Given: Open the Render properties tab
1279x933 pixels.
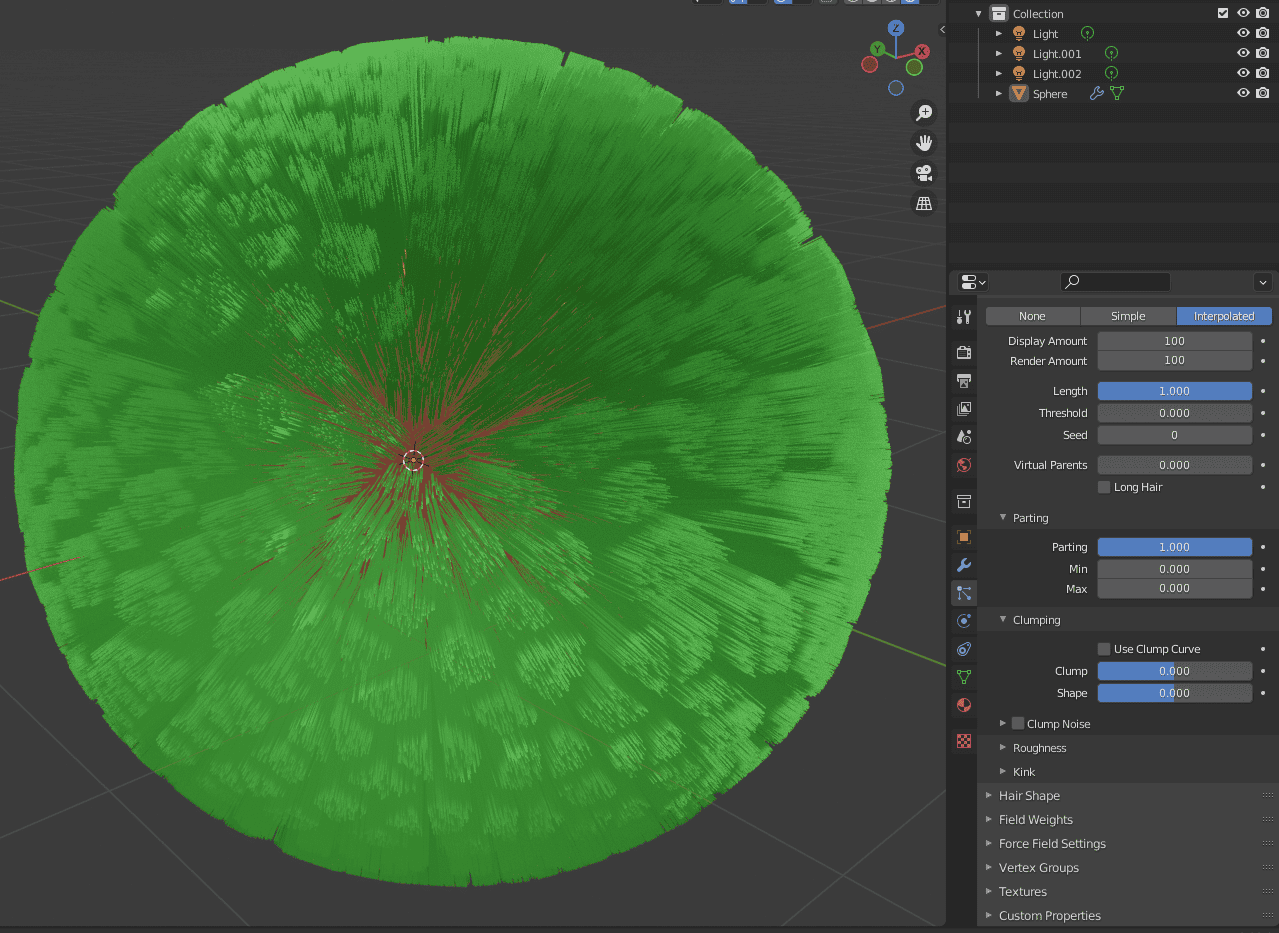Looking at the screenshot, I should point(963,352).
